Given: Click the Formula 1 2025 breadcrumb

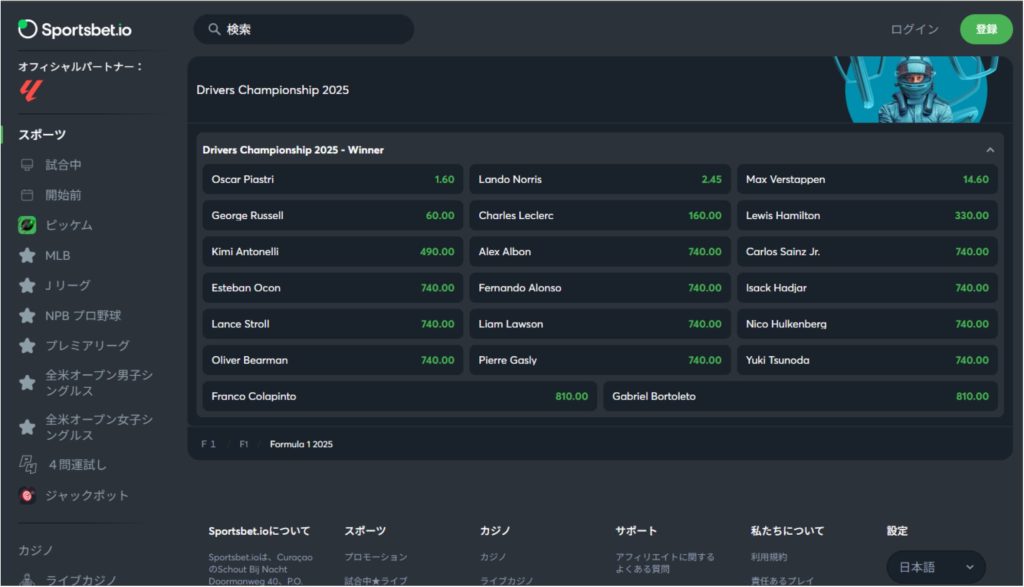Looking at the screenshot, I should coord(301,444).
